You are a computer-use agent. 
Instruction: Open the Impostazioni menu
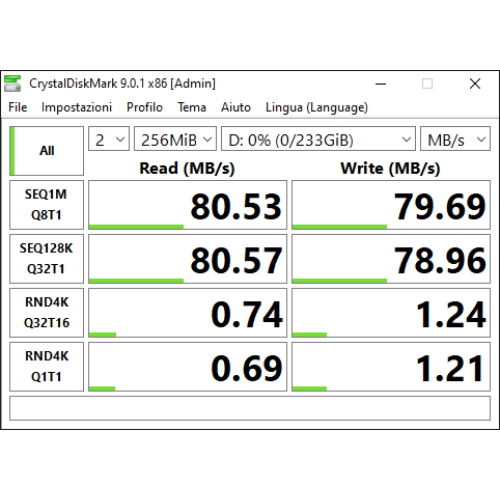(76, 107)
